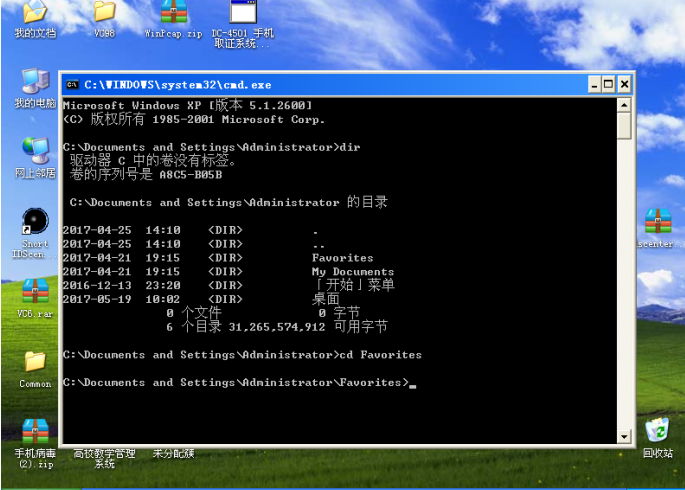Click the cmd.exe title bar system icon

point(73,85)
